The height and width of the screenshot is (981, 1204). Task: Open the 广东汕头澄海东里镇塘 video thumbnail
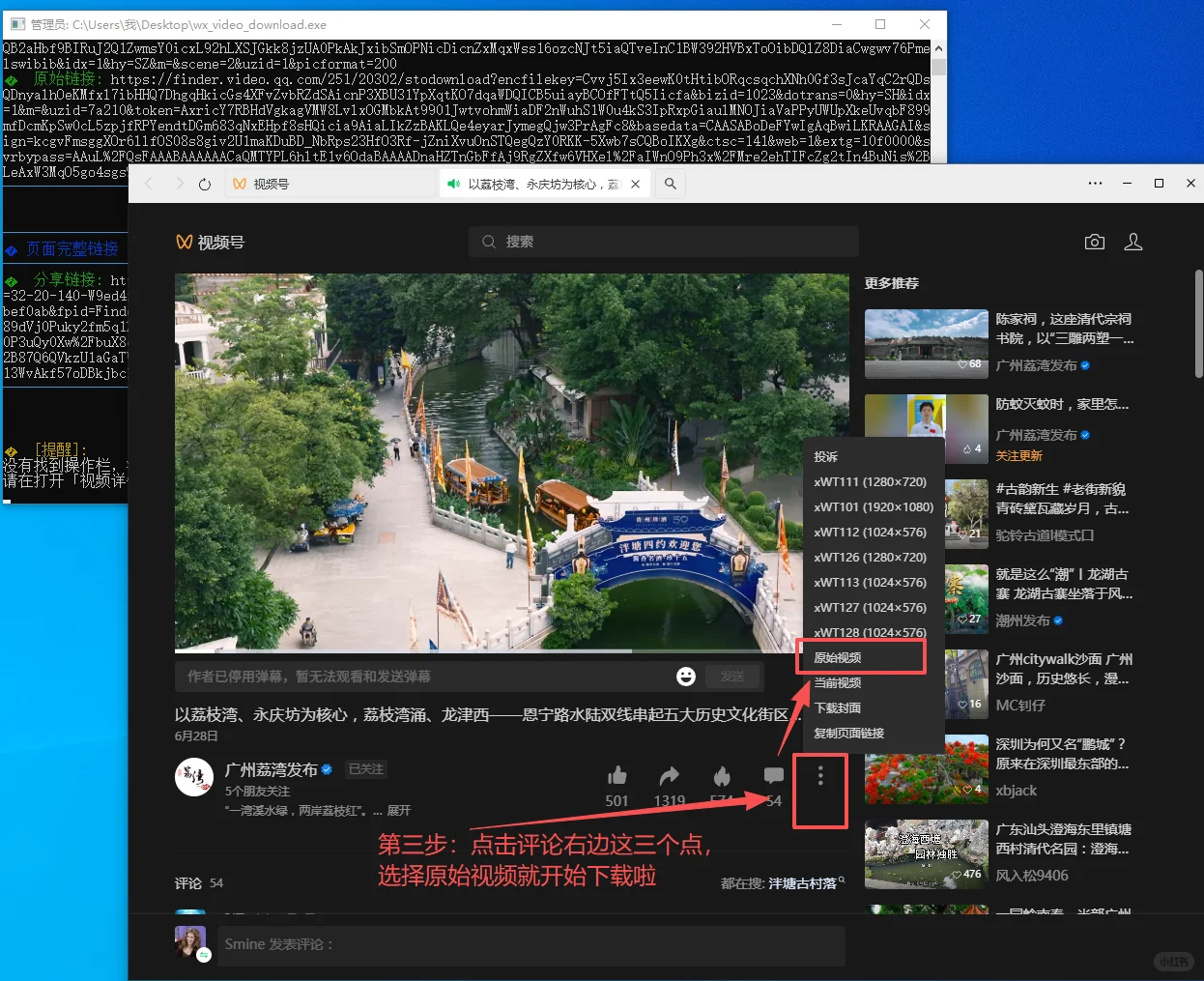(926, 853)
